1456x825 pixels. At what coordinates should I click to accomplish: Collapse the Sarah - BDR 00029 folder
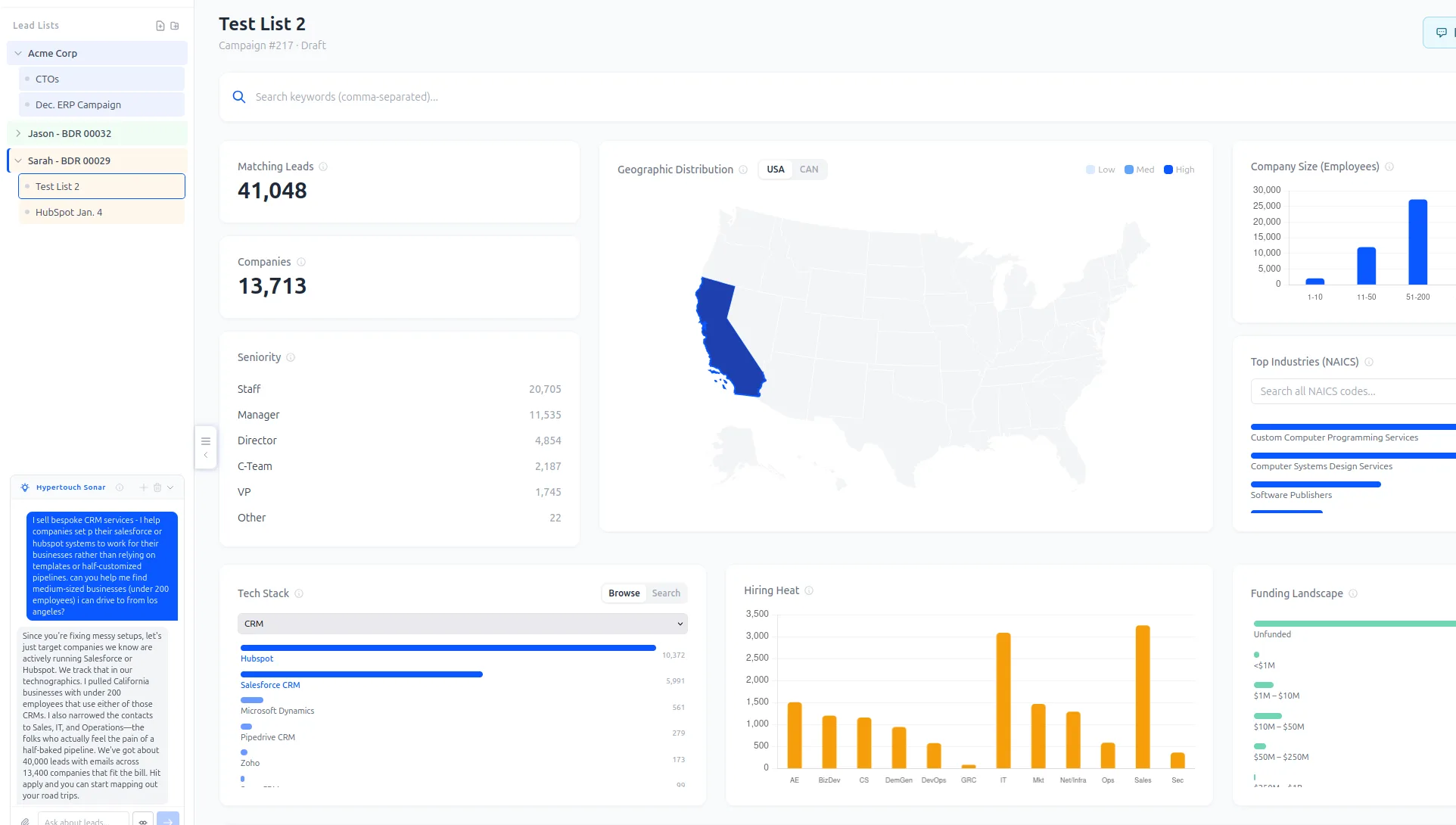coord(18,160)
